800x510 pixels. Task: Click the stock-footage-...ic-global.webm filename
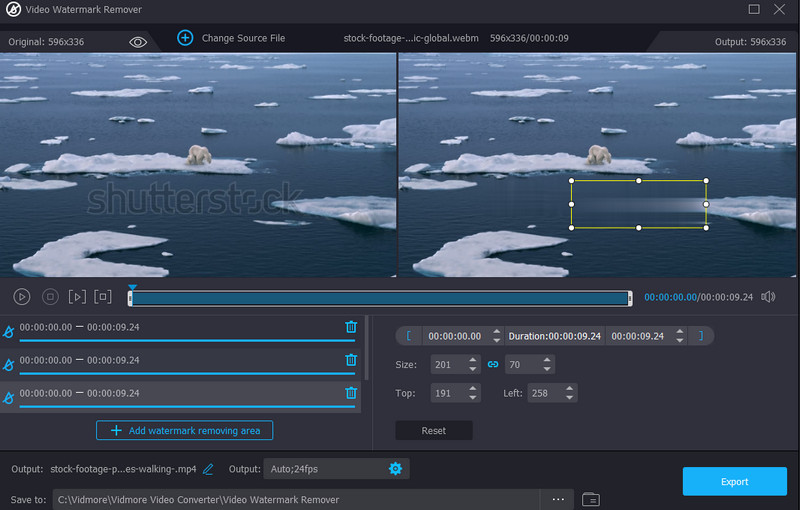tap(411, 38)
